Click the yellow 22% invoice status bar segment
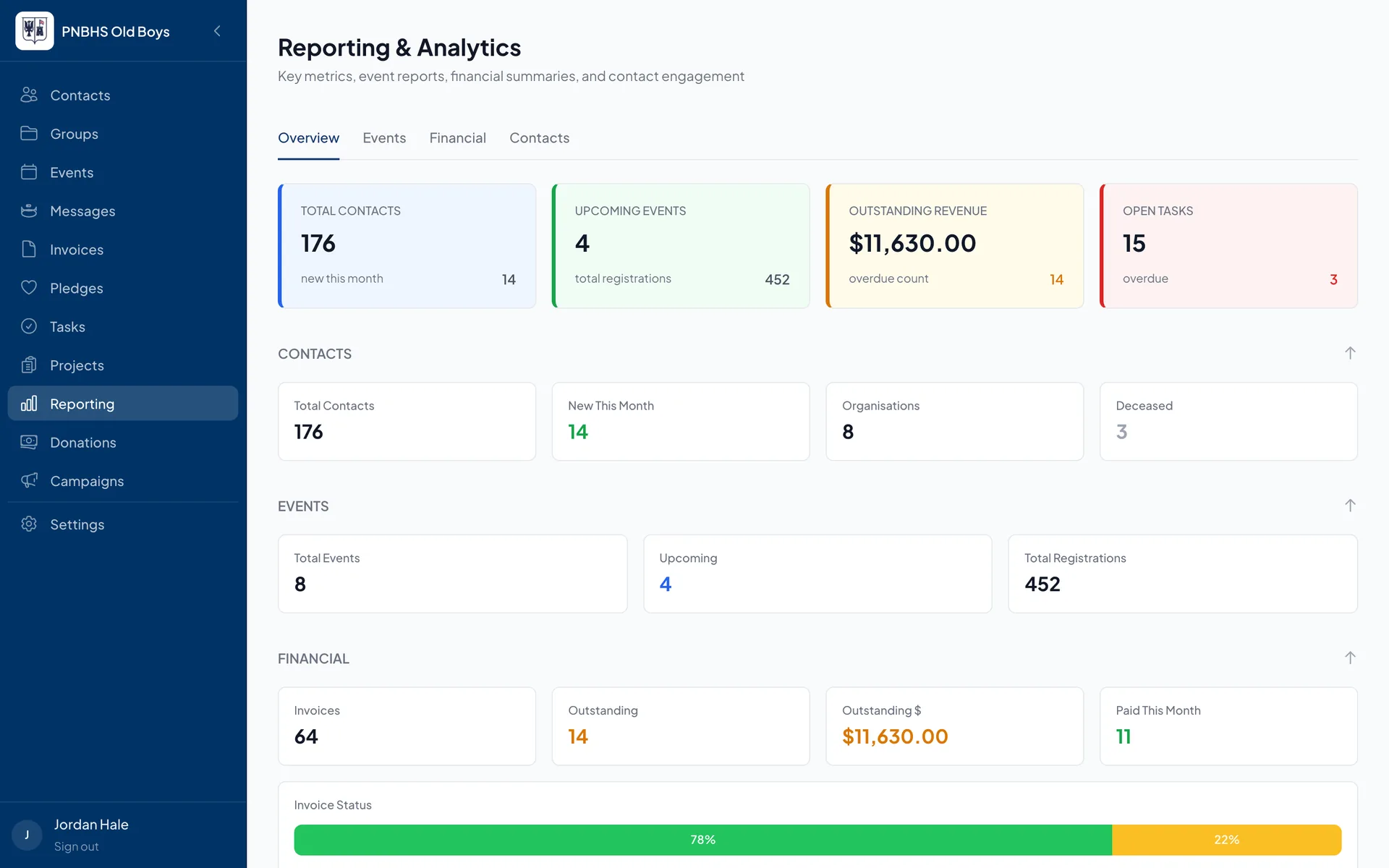The height and width of the screenshot is (868, 1389). pyautogui.click(x=1226, y=840)
